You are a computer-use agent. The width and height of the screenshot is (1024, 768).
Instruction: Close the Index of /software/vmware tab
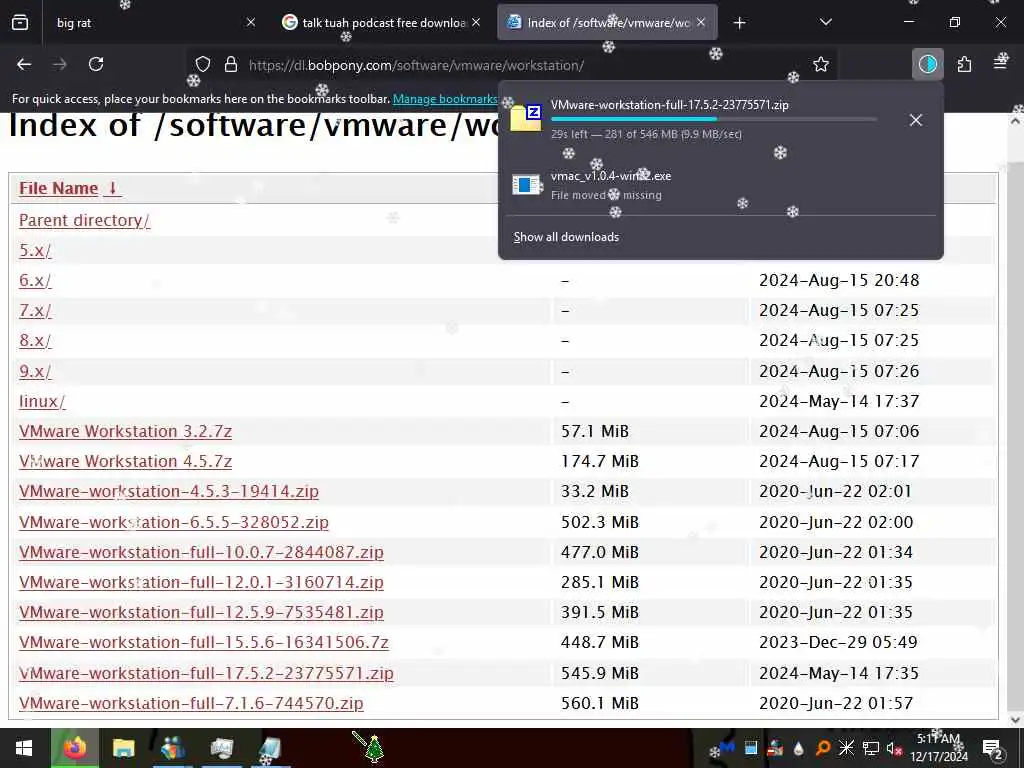tap(701, 23)
